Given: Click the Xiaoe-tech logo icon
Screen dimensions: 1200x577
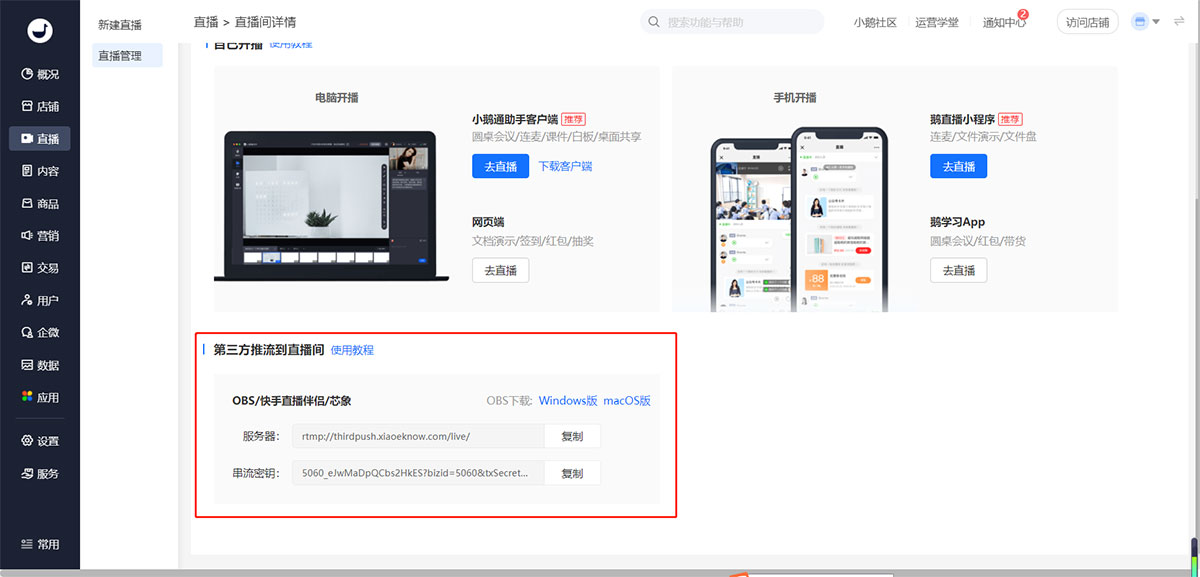Looking at the screenshot, I should pyautogui.click(x=40, y=32).
